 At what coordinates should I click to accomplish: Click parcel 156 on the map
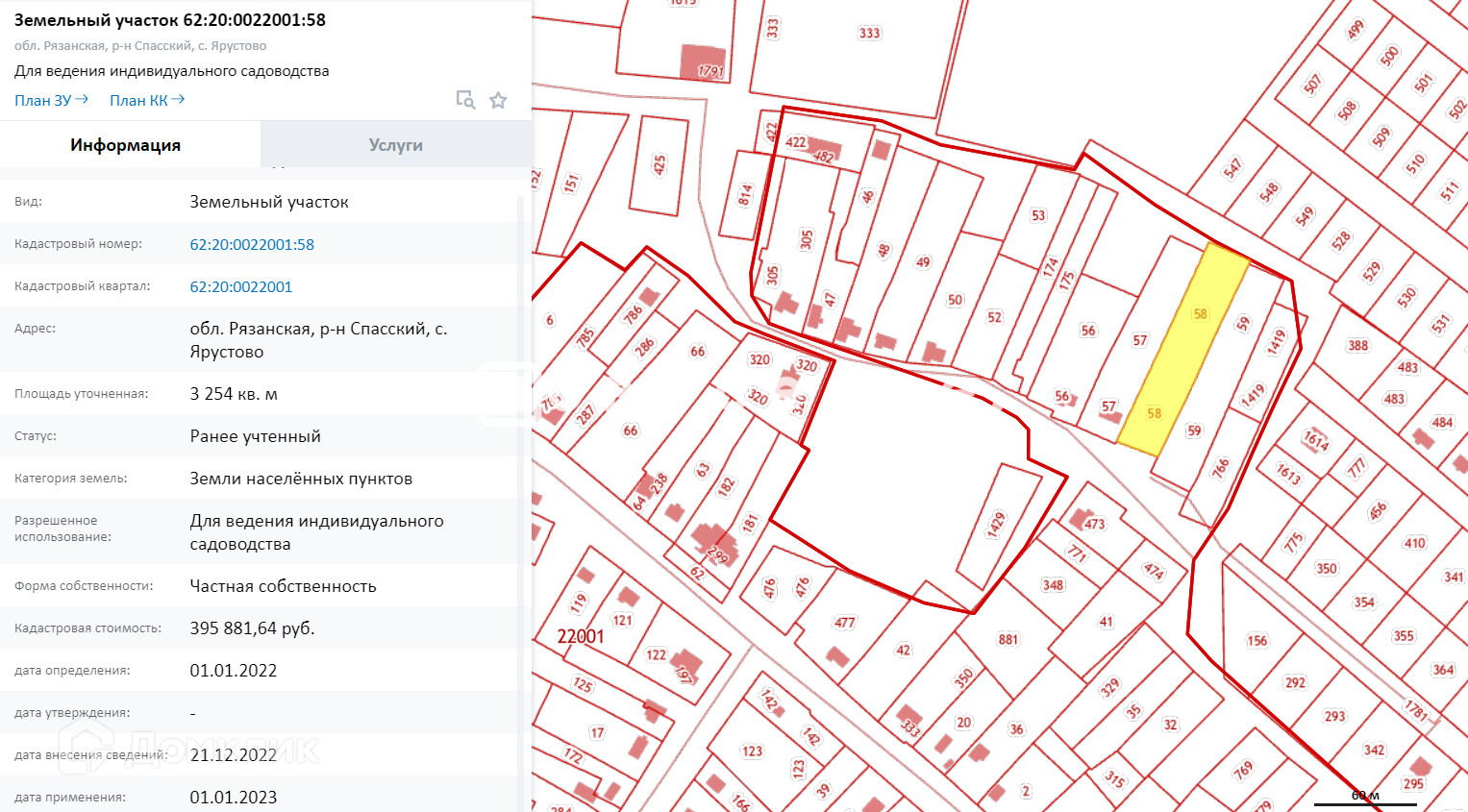(x=1257, y=641)
